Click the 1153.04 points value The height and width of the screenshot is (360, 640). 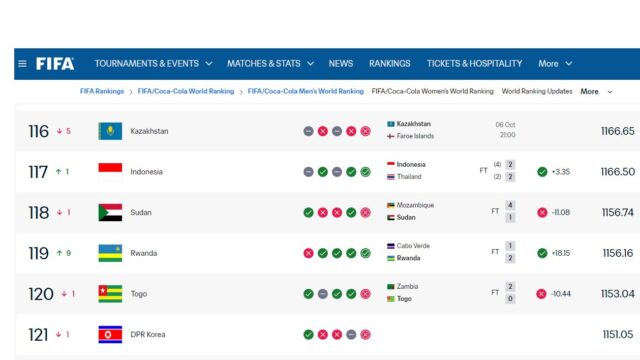click(x=618, y=294)
